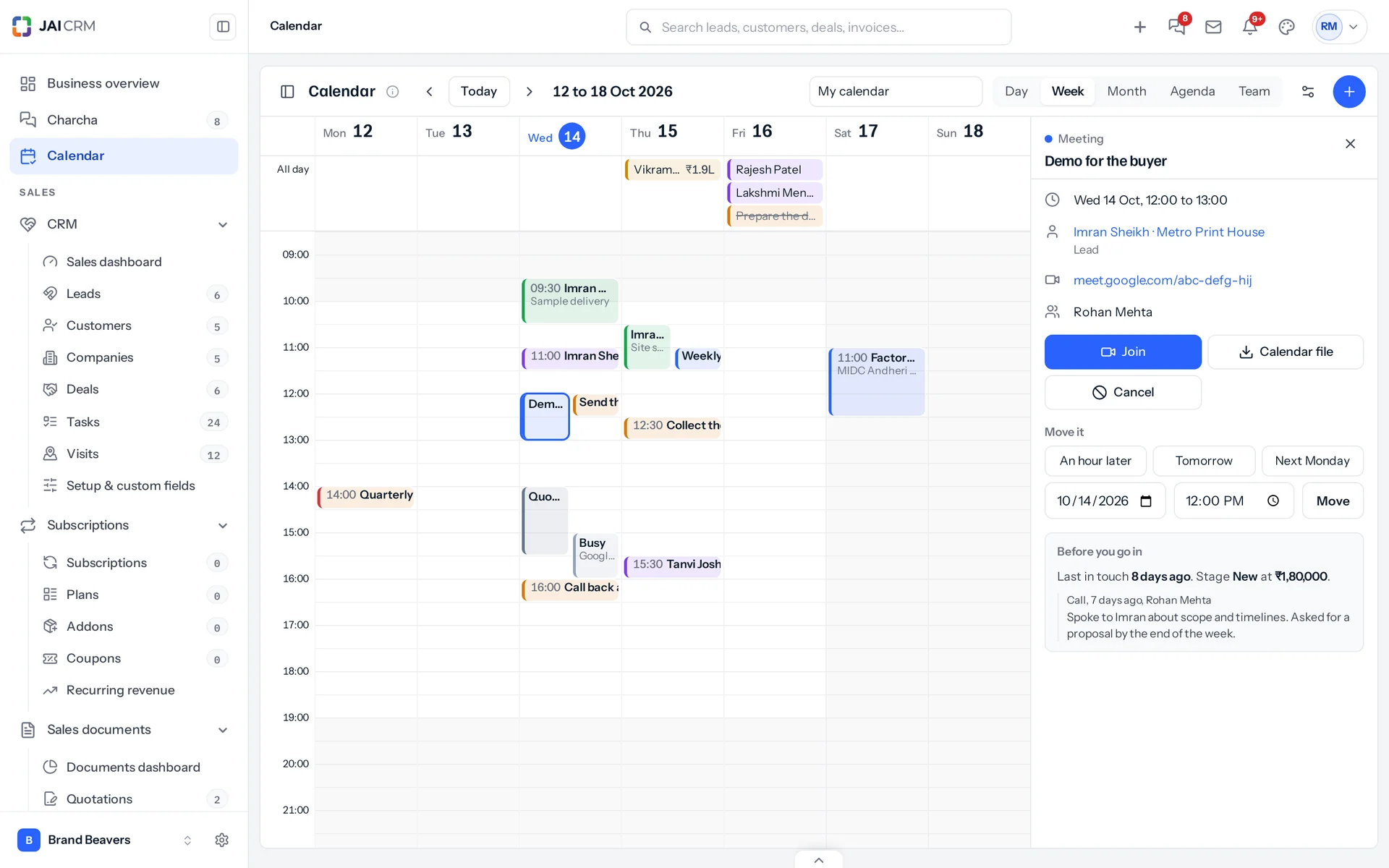Download the Calendar file
This screenshot has width=1389, height=868.
coord(1286,352)
